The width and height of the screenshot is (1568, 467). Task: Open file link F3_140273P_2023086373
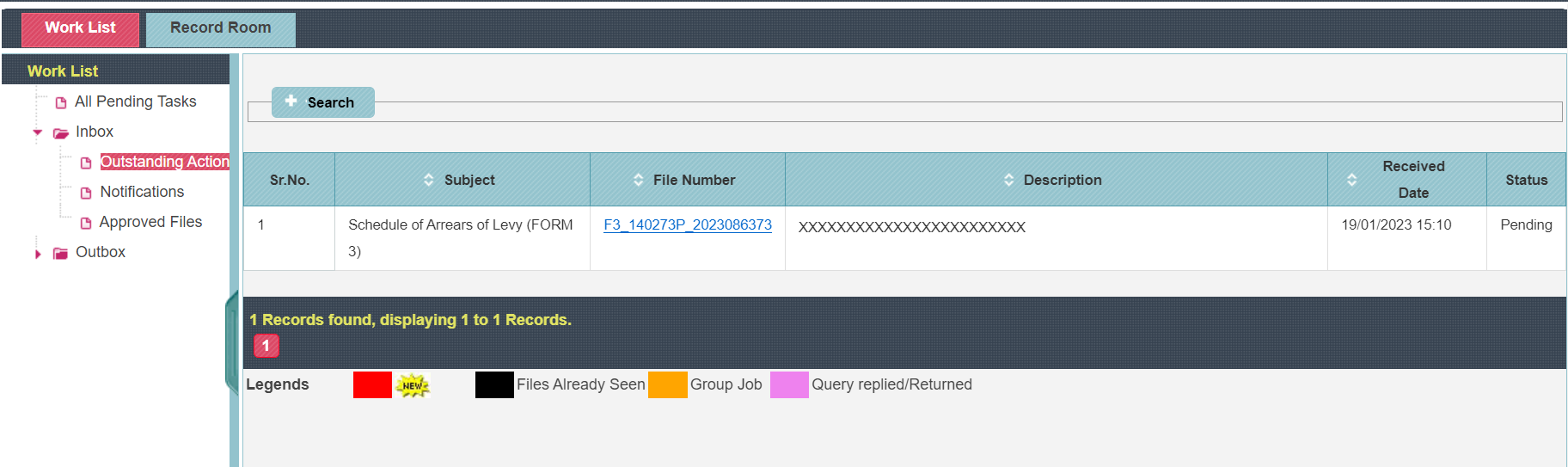[688, 224]
